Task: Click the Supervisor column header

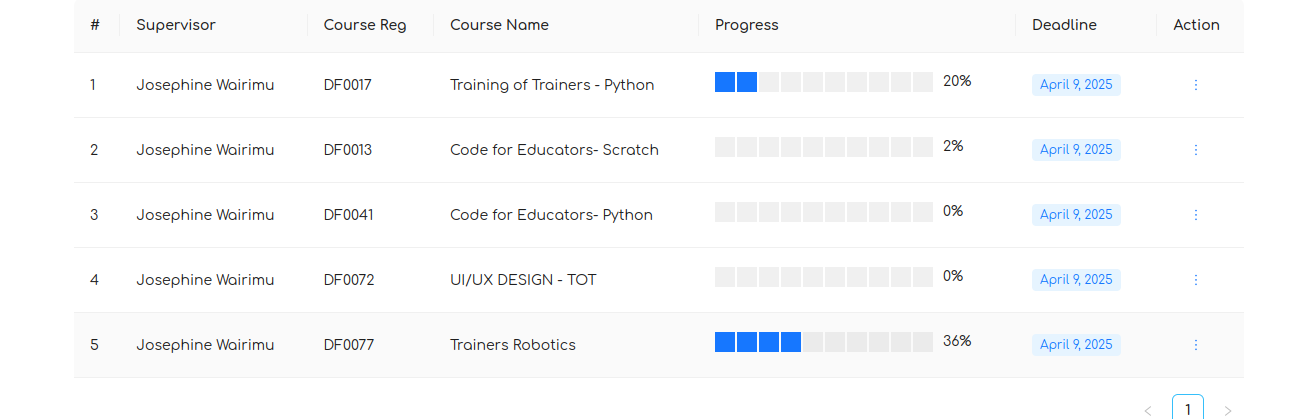Action: click(176, 25)
